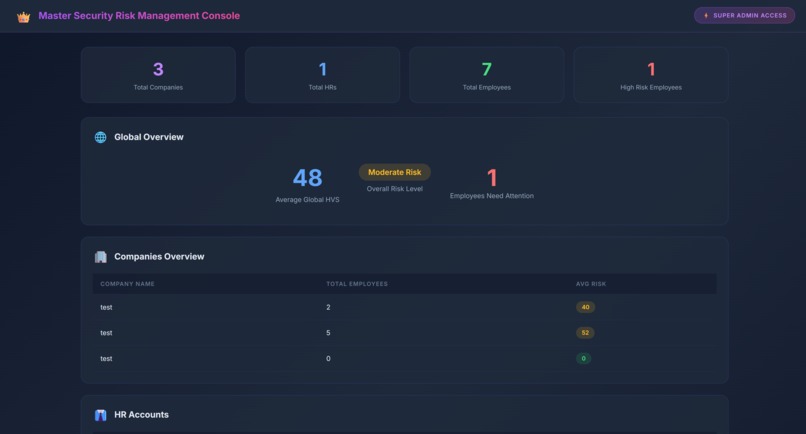Image resolution: width=806 pixels, height=434 pixels.
Task: Click the building icon beside Companies Overview
Action: 100,257
